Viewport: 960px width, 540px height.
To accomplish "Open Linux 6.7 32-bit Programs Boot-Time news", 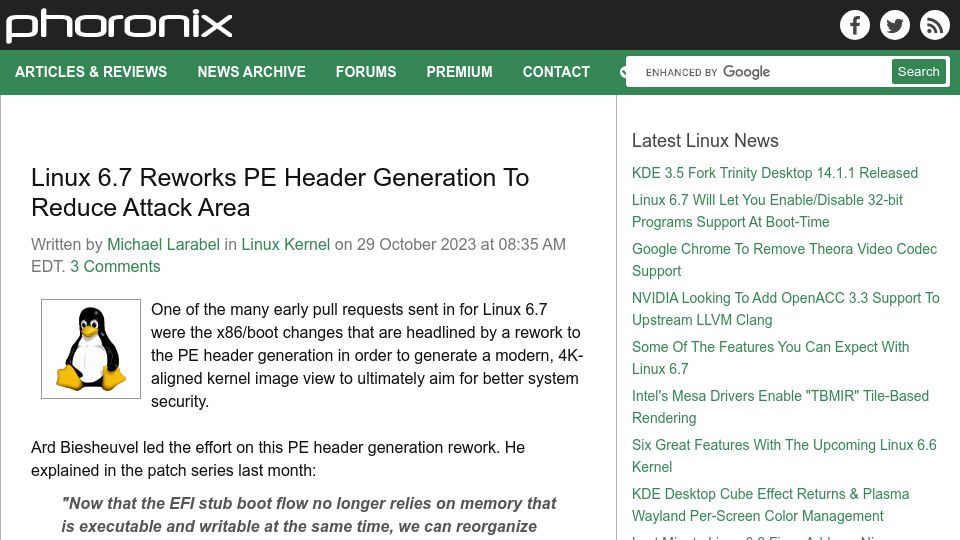I will (767, 211).
